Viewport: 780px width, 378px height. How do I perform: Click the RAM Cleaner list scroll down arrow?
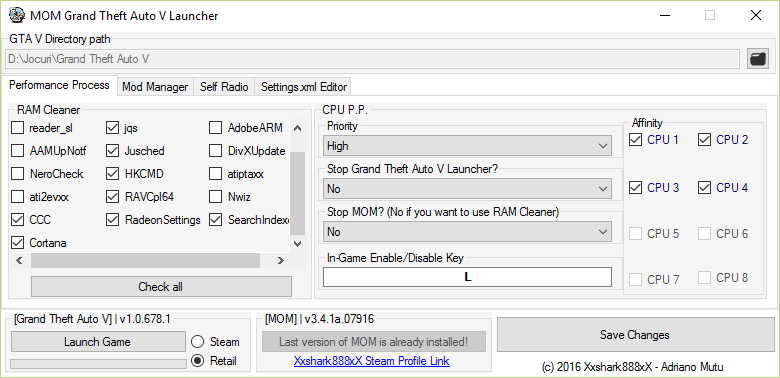click(x=297, y=244)
